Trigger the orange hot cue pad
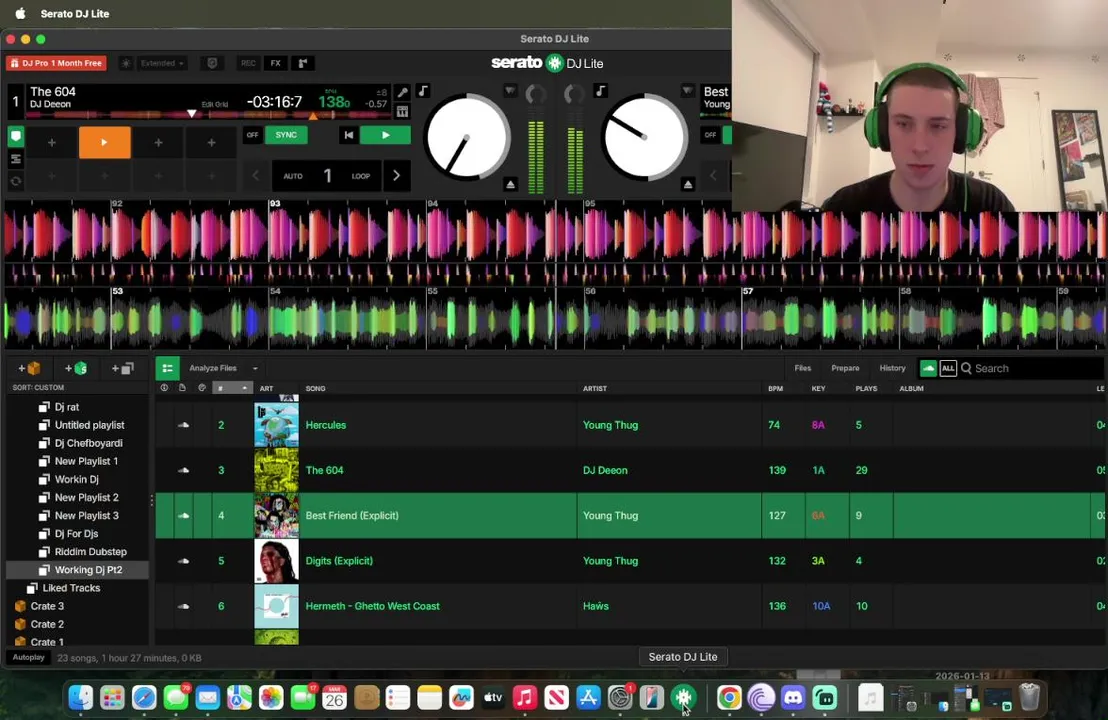This screenshot has width=1108, height=720. point(105,142)
